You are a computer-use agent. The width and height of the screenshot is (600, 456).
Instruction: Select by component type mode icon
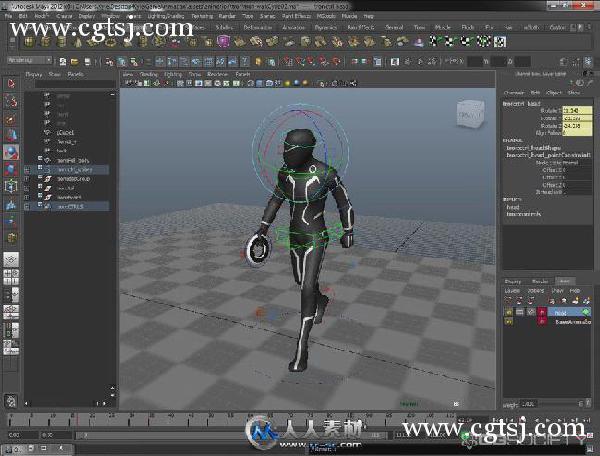tap(134, 61)
